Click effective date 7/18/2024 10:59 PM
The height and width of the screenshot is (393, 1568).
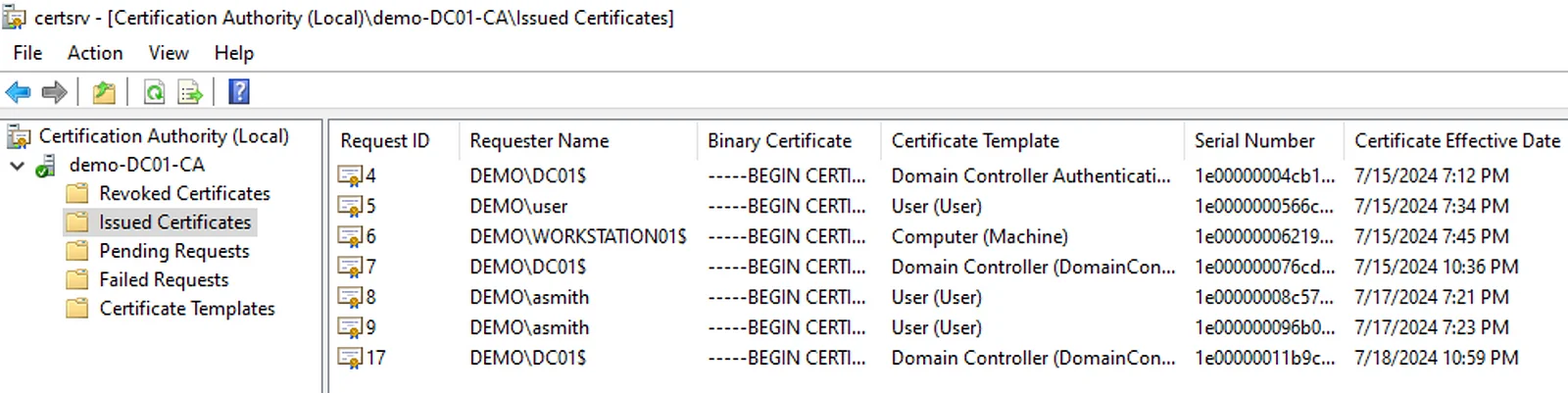click(x=1437, y=359)
